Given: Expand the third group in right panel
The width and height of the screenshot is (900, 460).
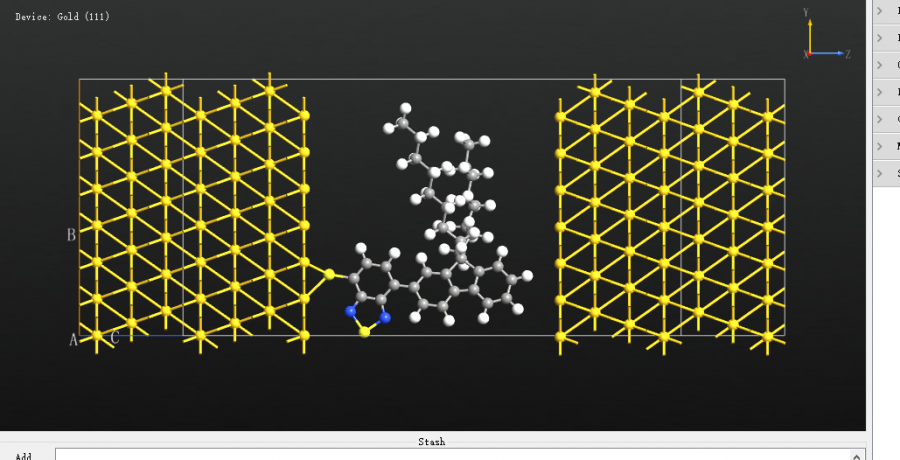Looking at the screenshot, I should [880, 65].
